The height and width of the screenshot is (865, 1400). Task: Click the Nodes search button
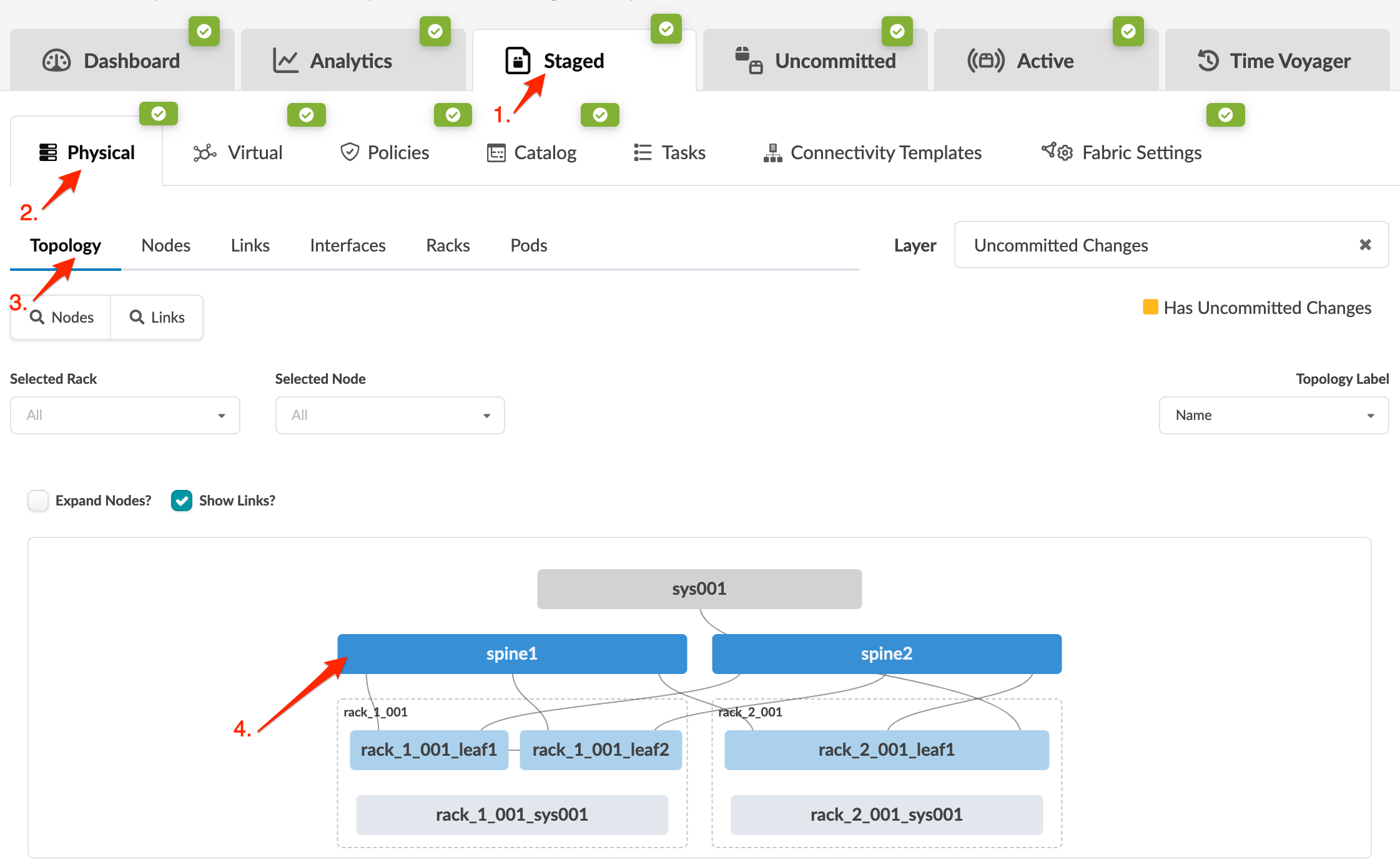coord(61,318)
